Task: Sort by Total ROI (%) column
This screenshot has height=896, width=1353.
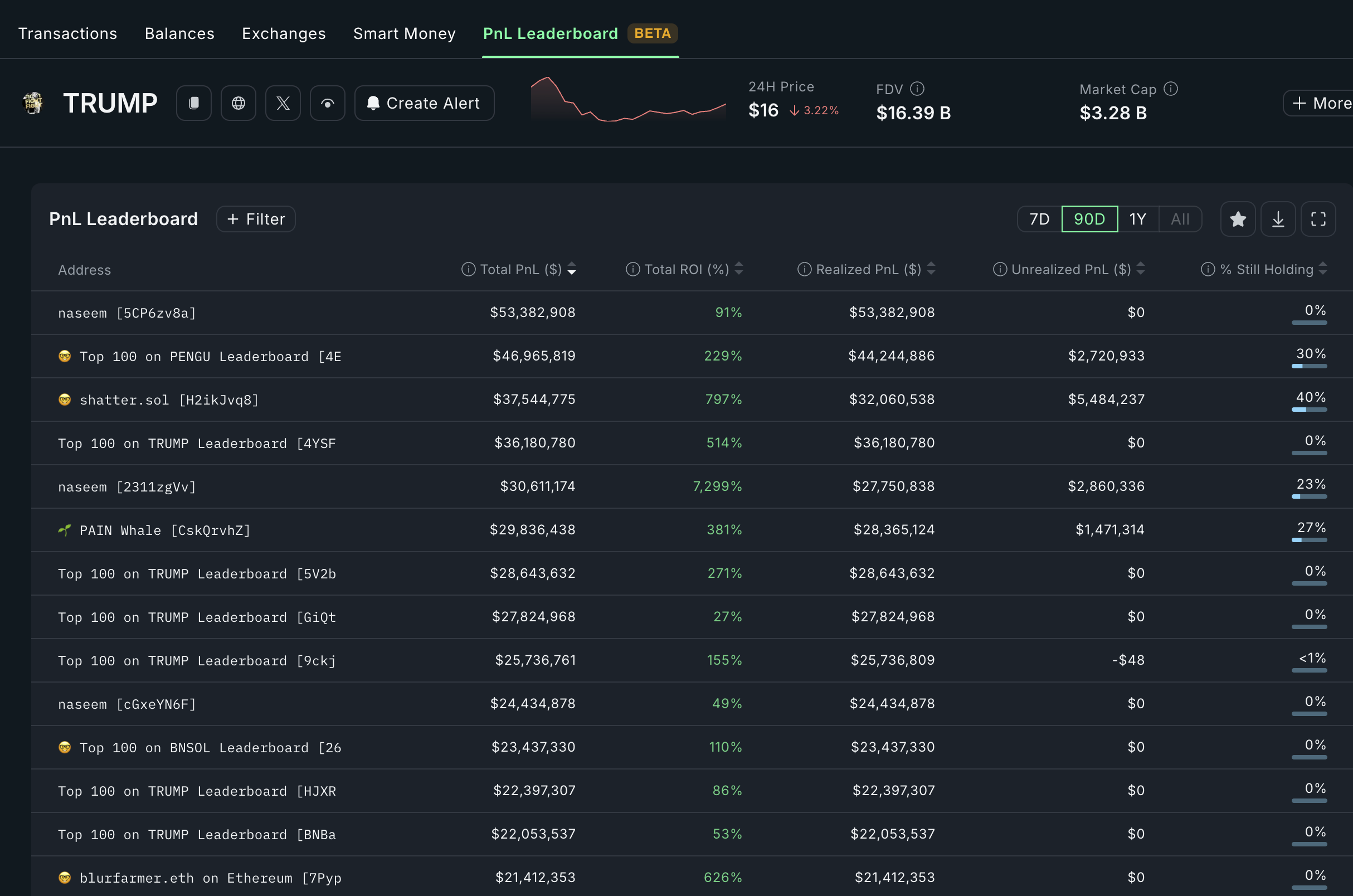Action: tap(685, 269)
